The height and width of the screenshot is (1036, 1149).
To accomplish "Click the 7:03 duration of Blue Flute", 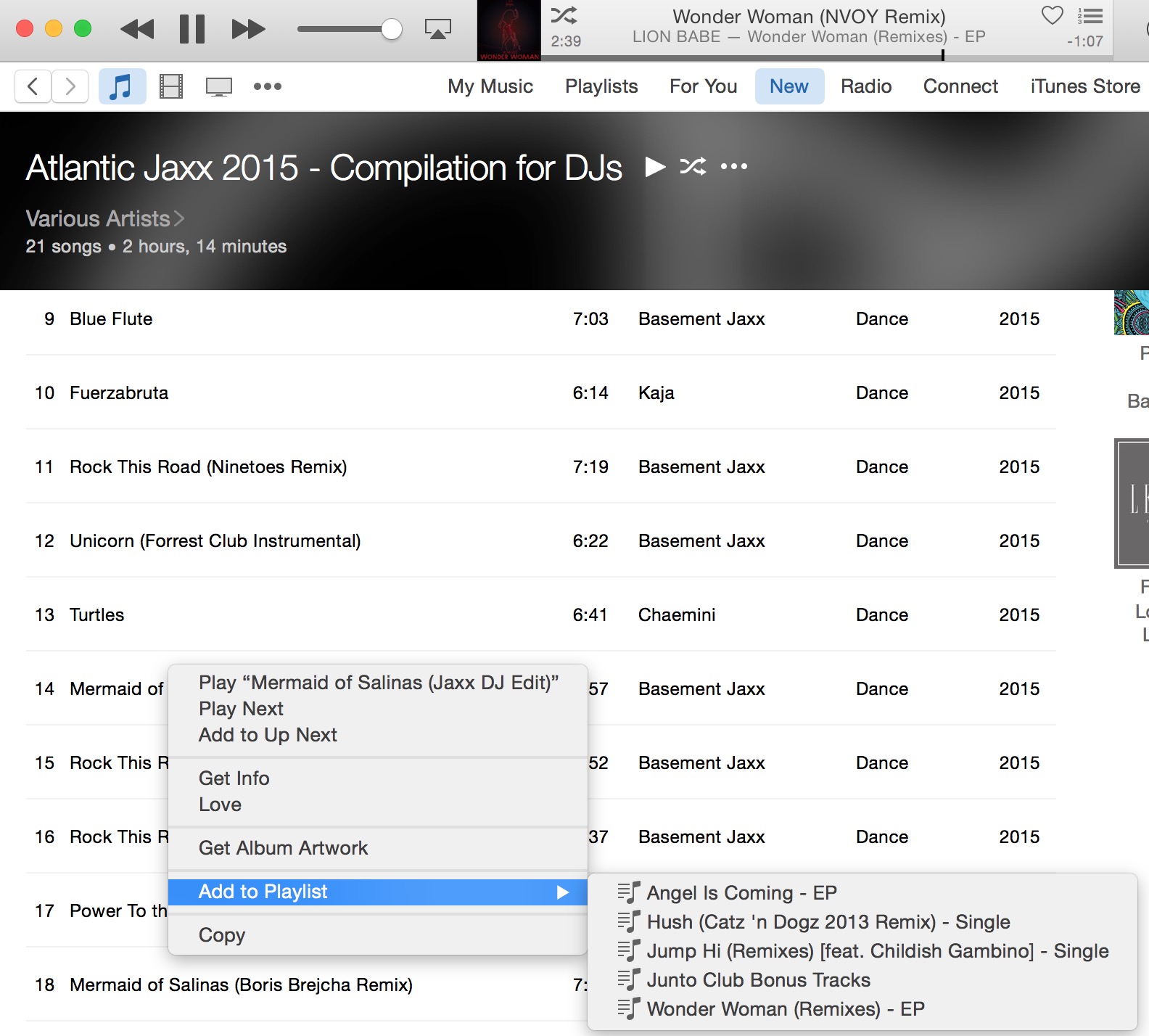I will 590,319.
